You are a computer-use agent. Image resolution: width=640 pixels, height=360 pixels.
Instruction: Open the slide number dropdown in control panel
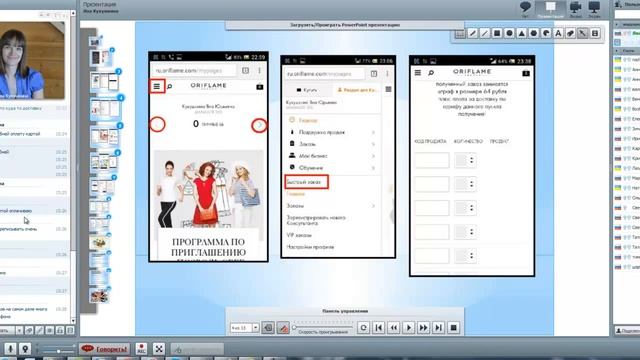pyautogui.click(x=256, y=328)
